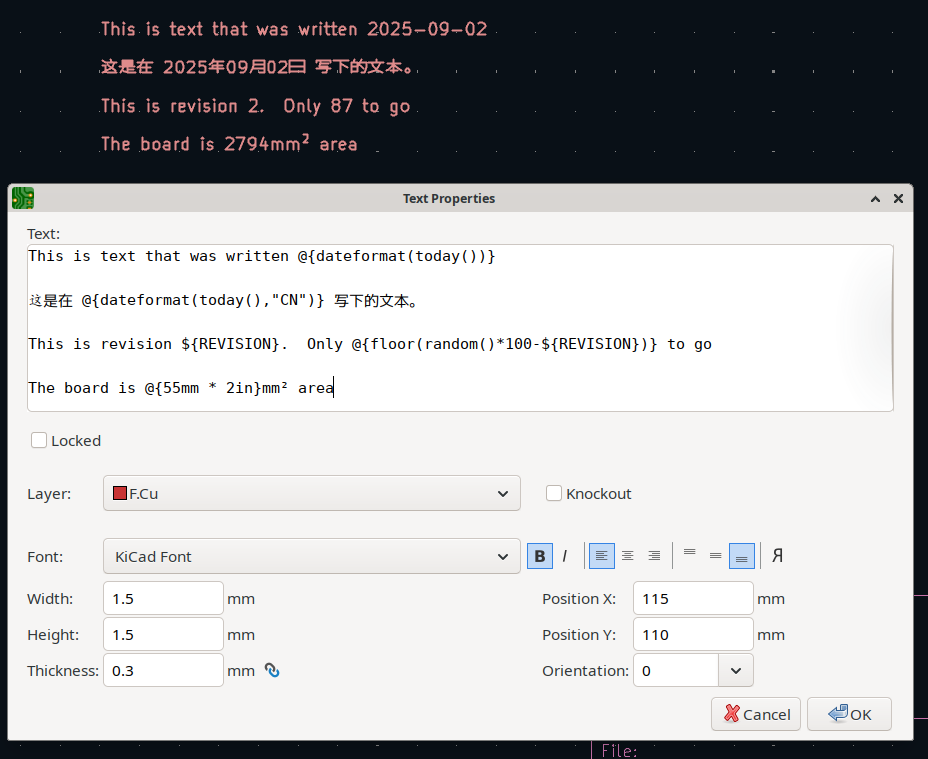
Task: Toggle the Bold text style button
Action: click(540, 556)
